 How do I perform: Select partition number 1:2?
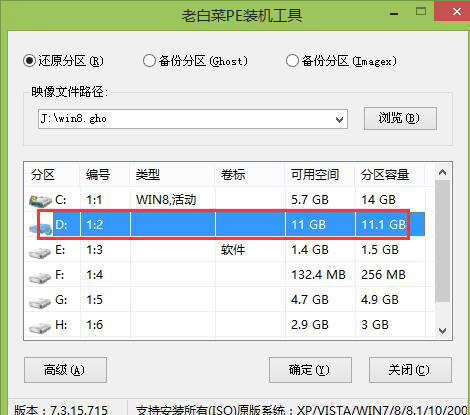pos(95,225)
